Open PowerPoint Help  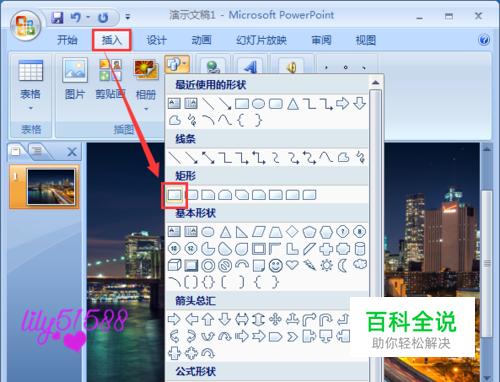coord(484,40)
